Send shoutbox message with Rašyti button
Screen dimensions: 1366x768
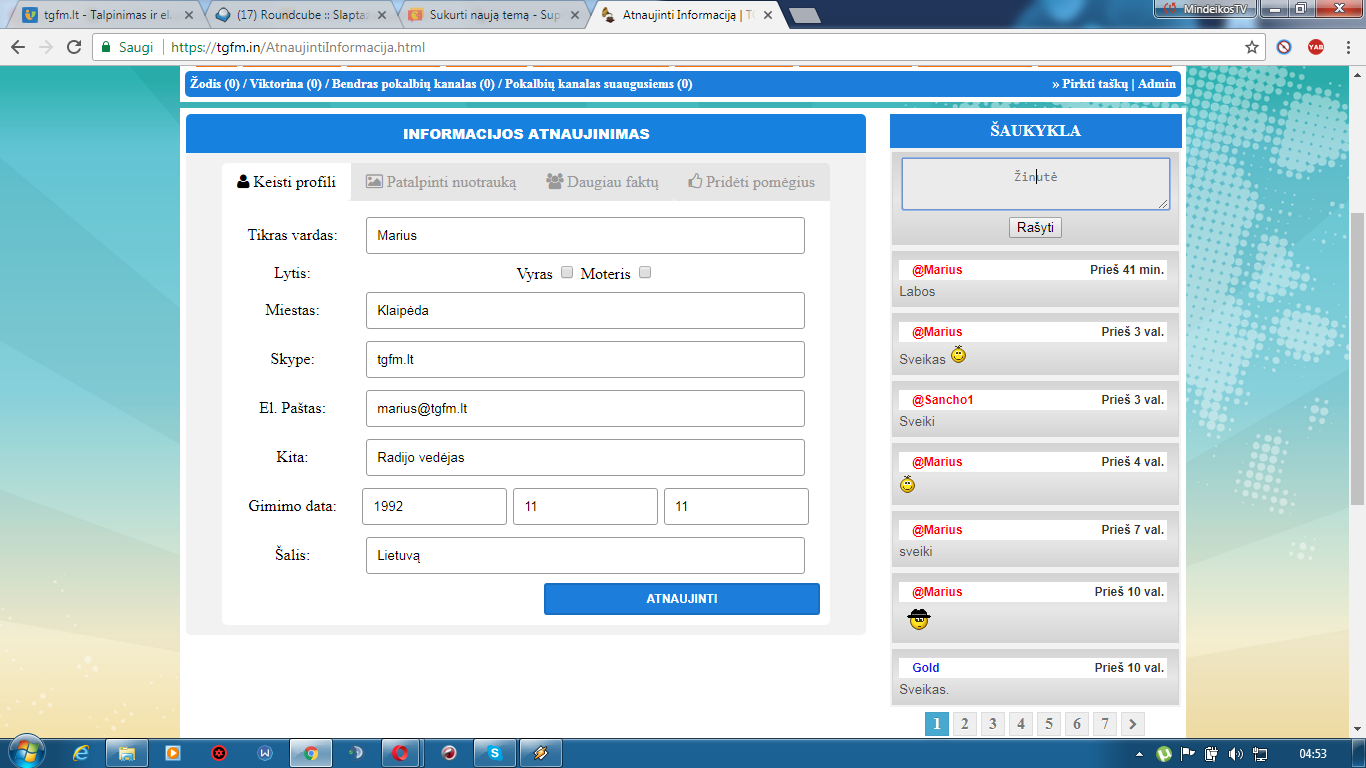pos(1035,228)
